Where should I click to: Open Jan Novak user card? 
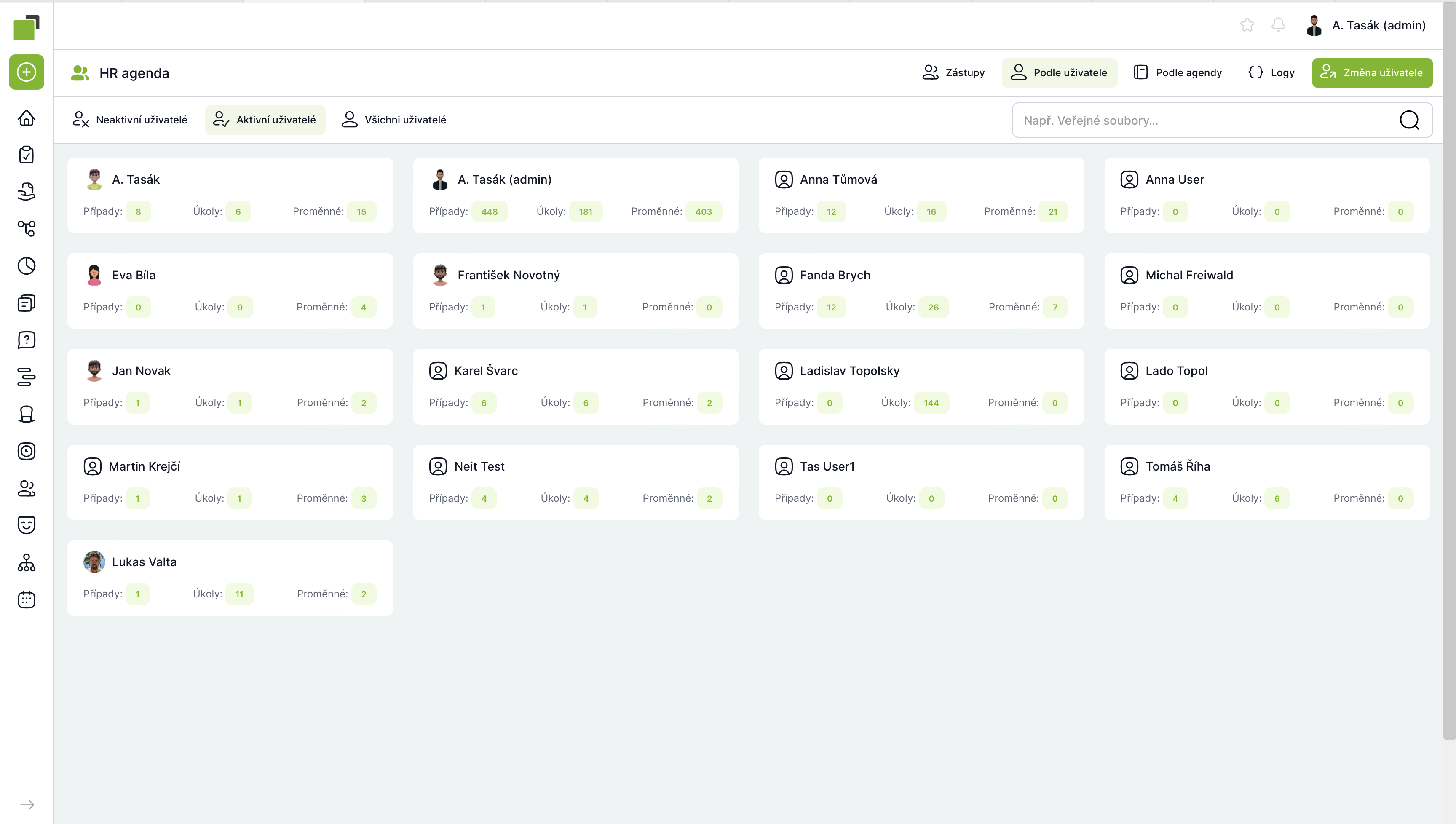[230, 387]
